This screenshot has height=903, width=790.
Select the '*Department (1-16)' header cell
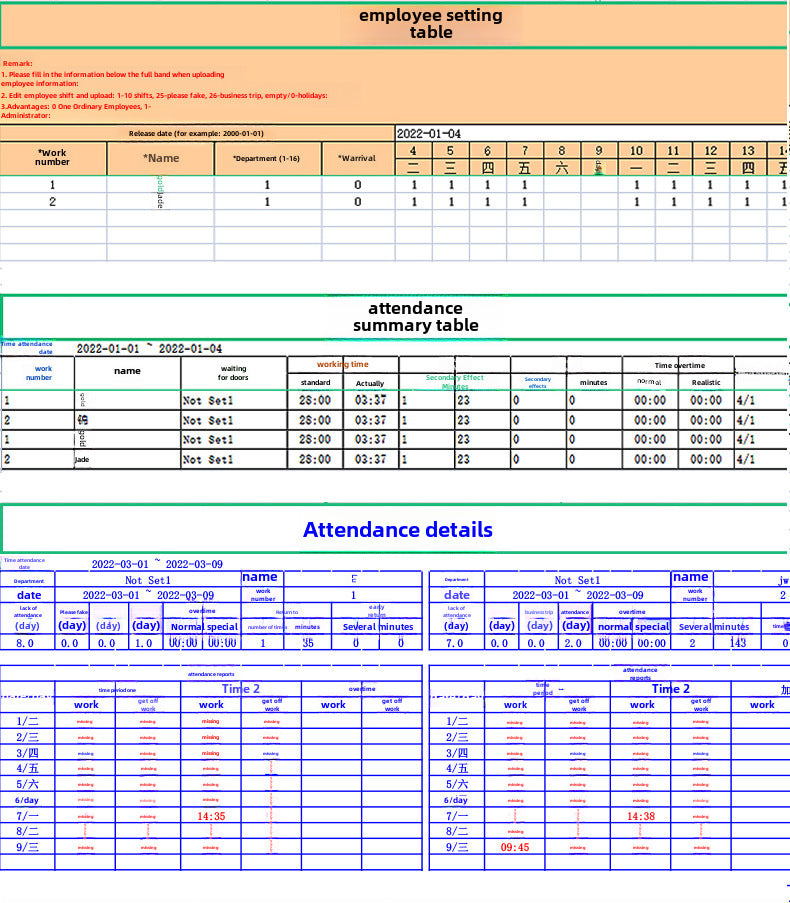pos(267,158)
